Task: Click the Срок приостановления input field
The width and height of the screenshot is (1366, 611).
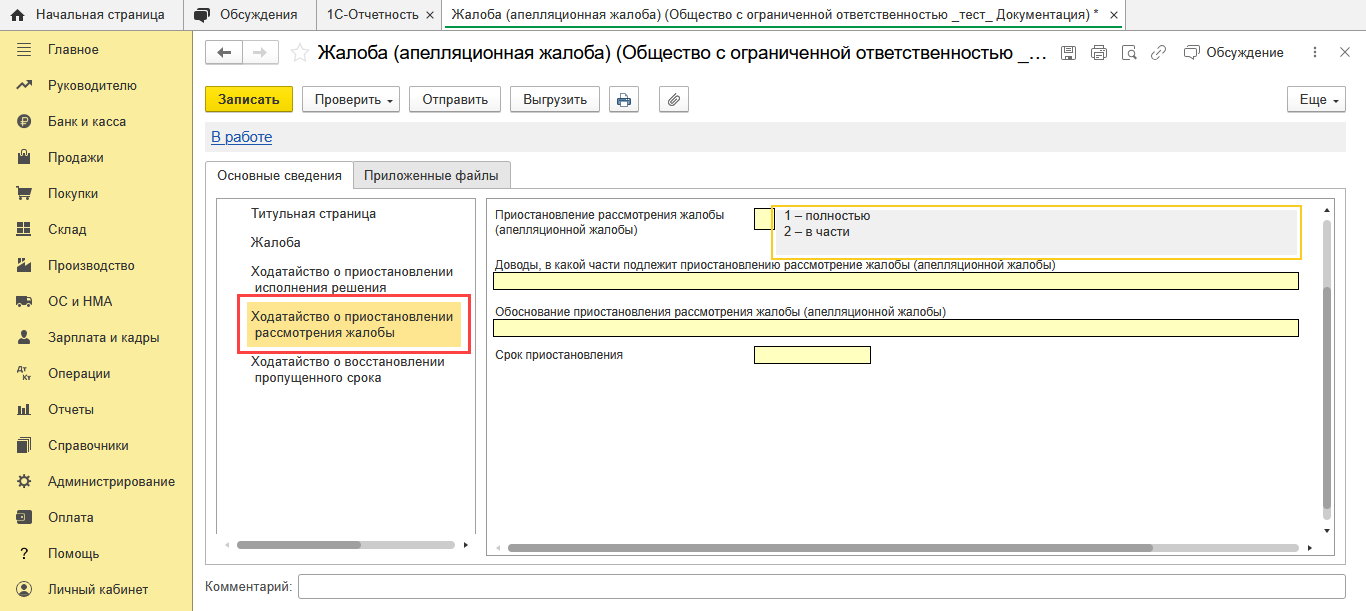Action: click(x=812, y=355)
